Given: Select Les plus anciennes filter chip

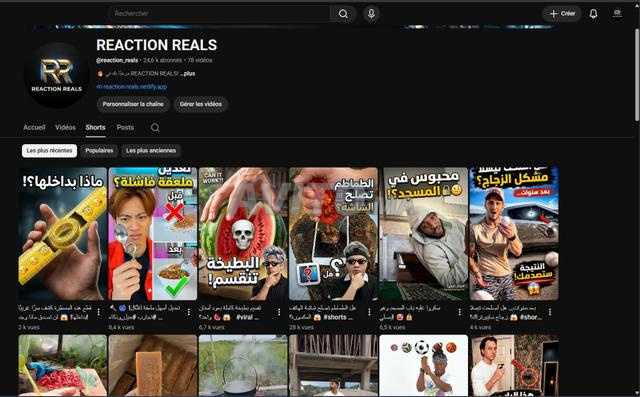Looking at the screenshot, I should coord(151,151).
